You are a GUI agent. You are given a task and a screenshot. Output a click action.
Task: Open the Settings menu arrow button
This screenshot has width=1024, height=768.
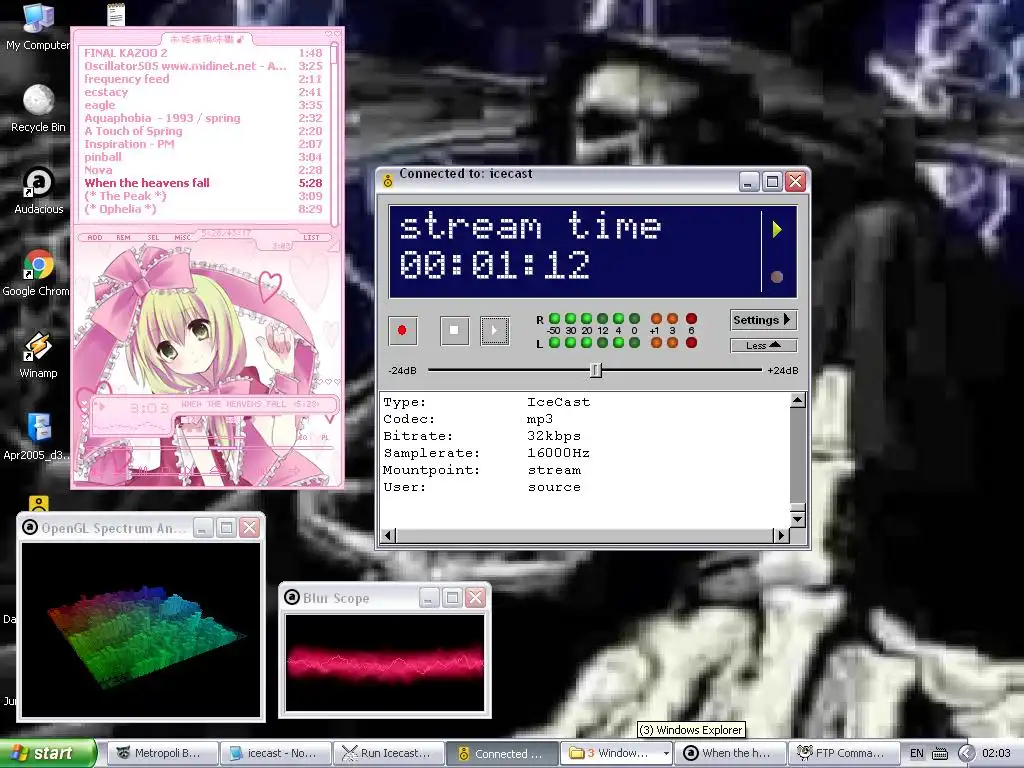tap(763, 320)
